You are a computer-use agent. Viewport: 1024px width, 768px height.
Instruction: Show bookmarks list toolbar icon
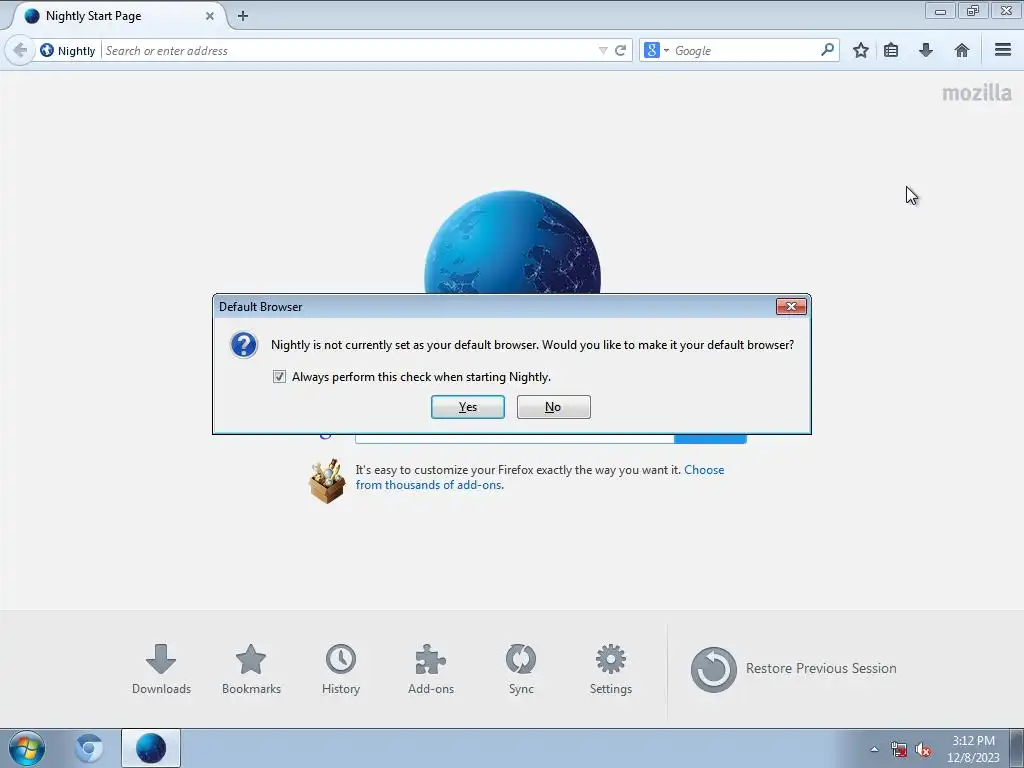pyautogui.click(x=891, y=50)
